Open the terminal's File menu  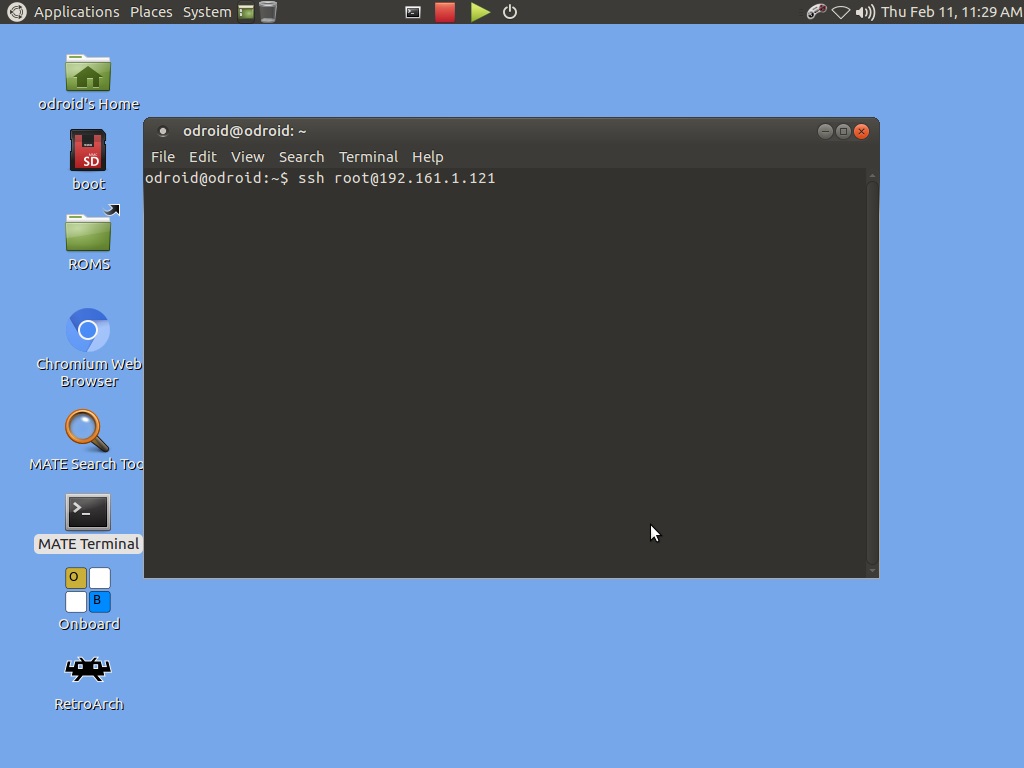pos(162,157)
